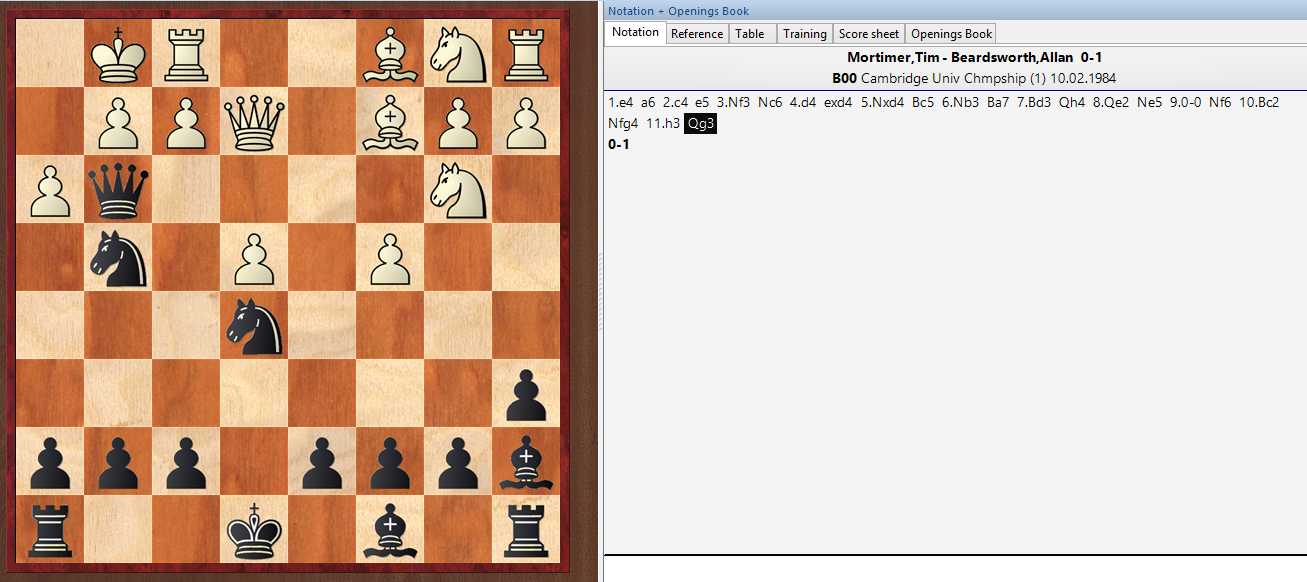
Task: Click the highlighted move Qg3
Action: [x=701, y=124]
